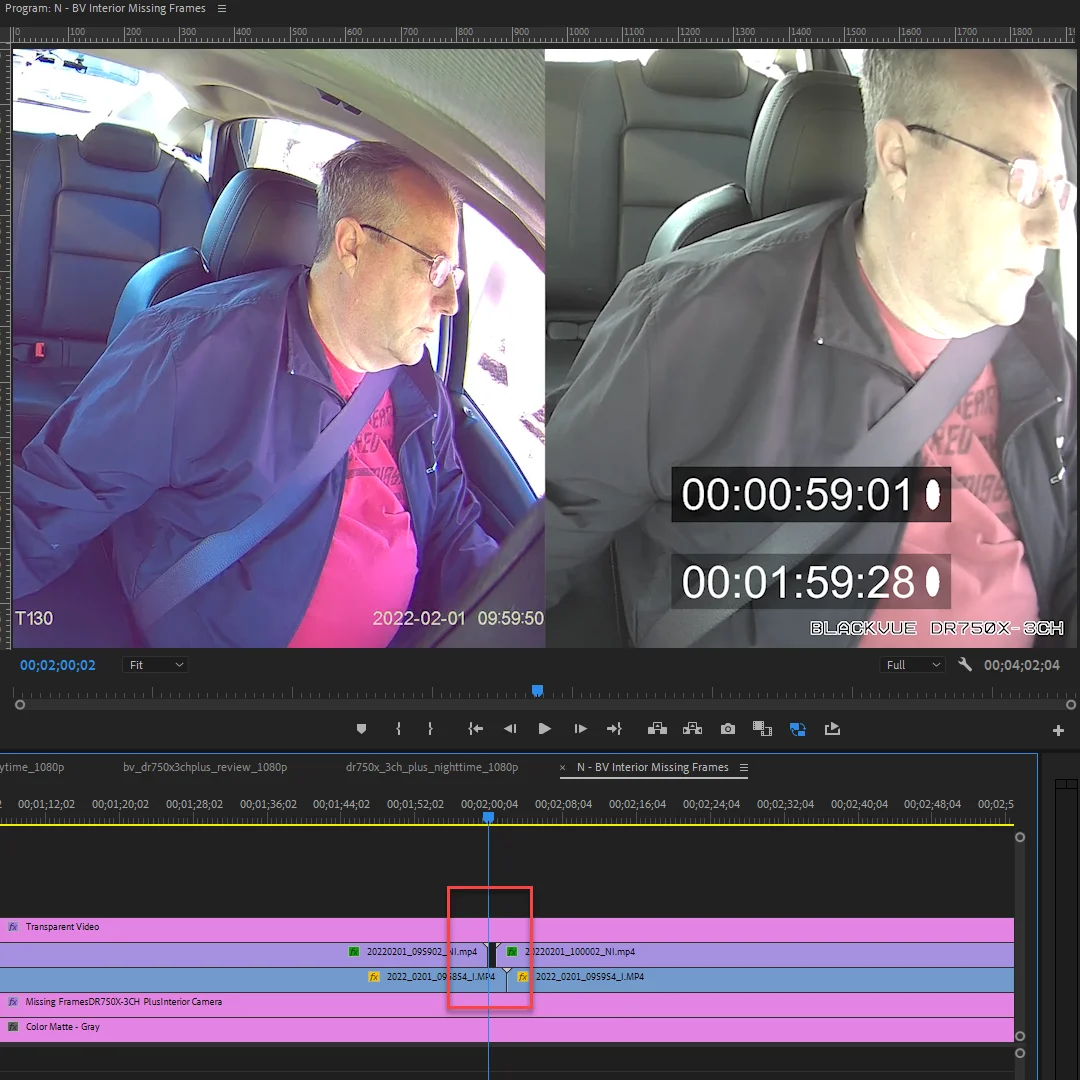Click the 00:01:59:28 timecode overlay
The image size is (1080, 1080).
(x=811, y=581)
